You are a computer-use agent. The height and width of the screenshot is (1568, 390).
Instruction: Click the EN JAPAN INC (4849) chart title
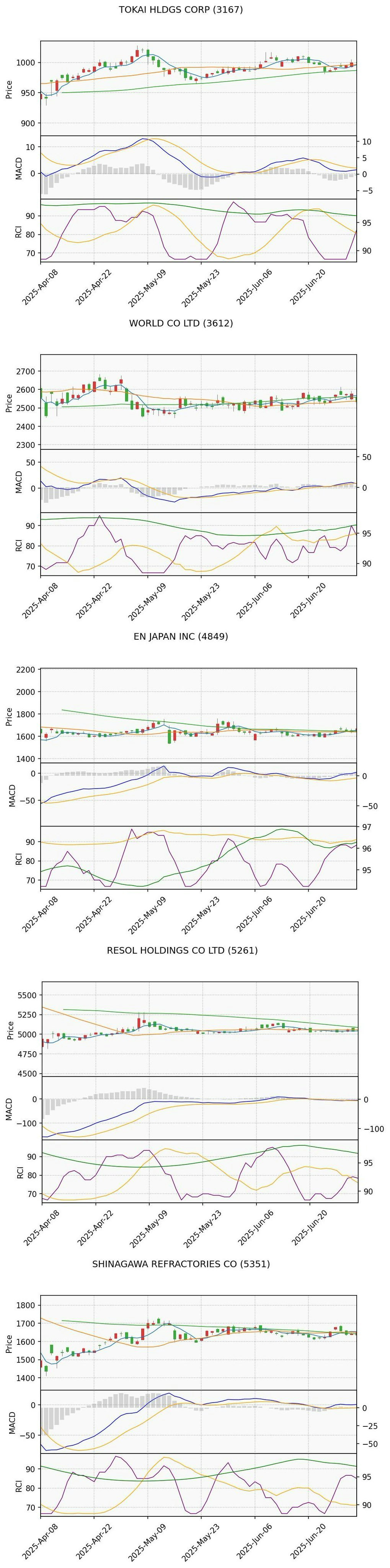tap(181, 637)
